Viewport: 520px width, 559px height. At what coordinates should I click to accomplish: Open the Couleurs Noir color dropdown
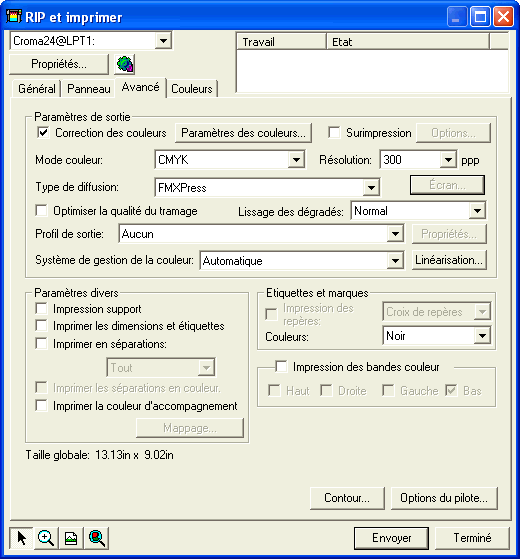click(x=482, y=336)
